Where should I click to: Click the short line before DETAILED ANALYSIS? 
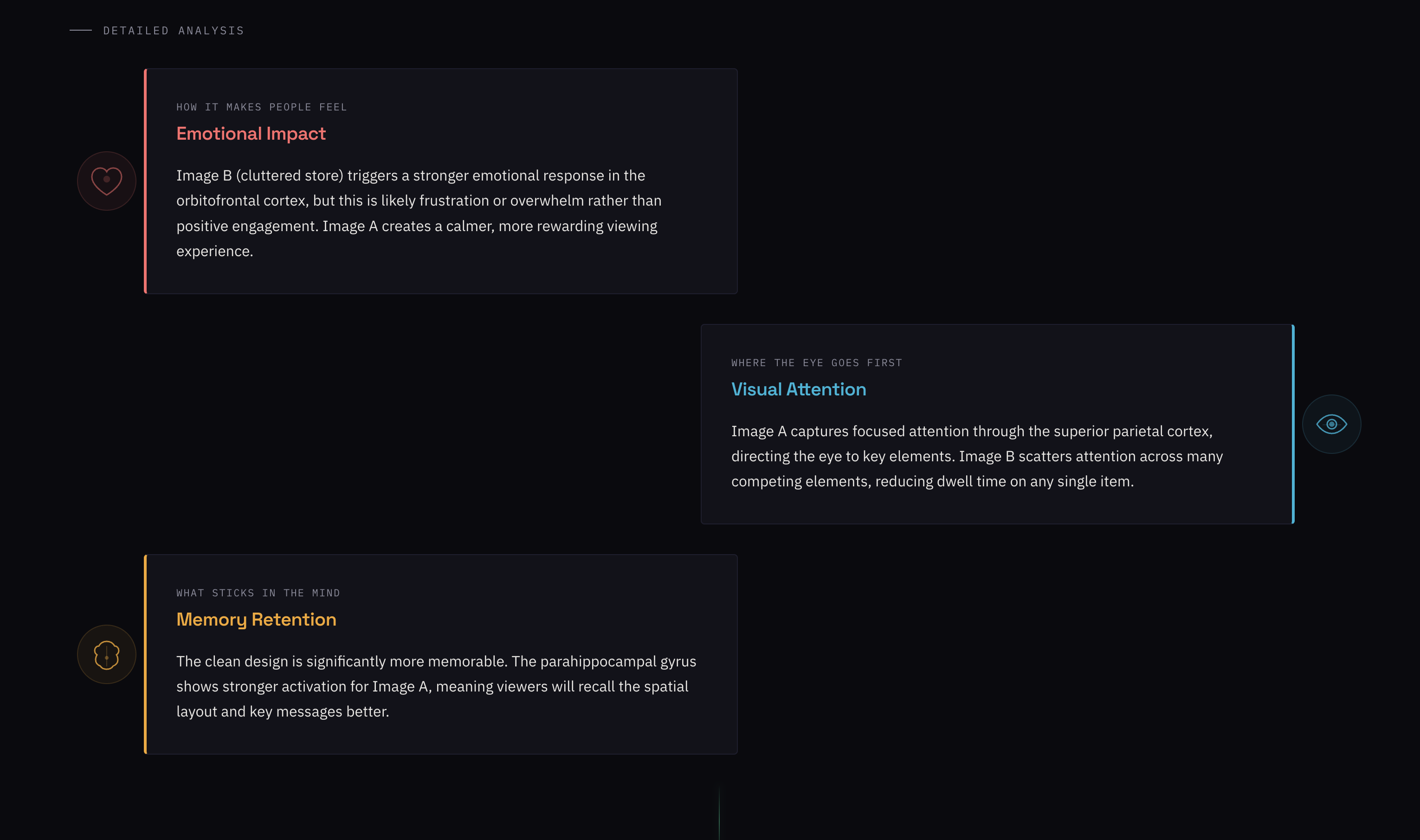pyautogui.click(x=80, y=31)
